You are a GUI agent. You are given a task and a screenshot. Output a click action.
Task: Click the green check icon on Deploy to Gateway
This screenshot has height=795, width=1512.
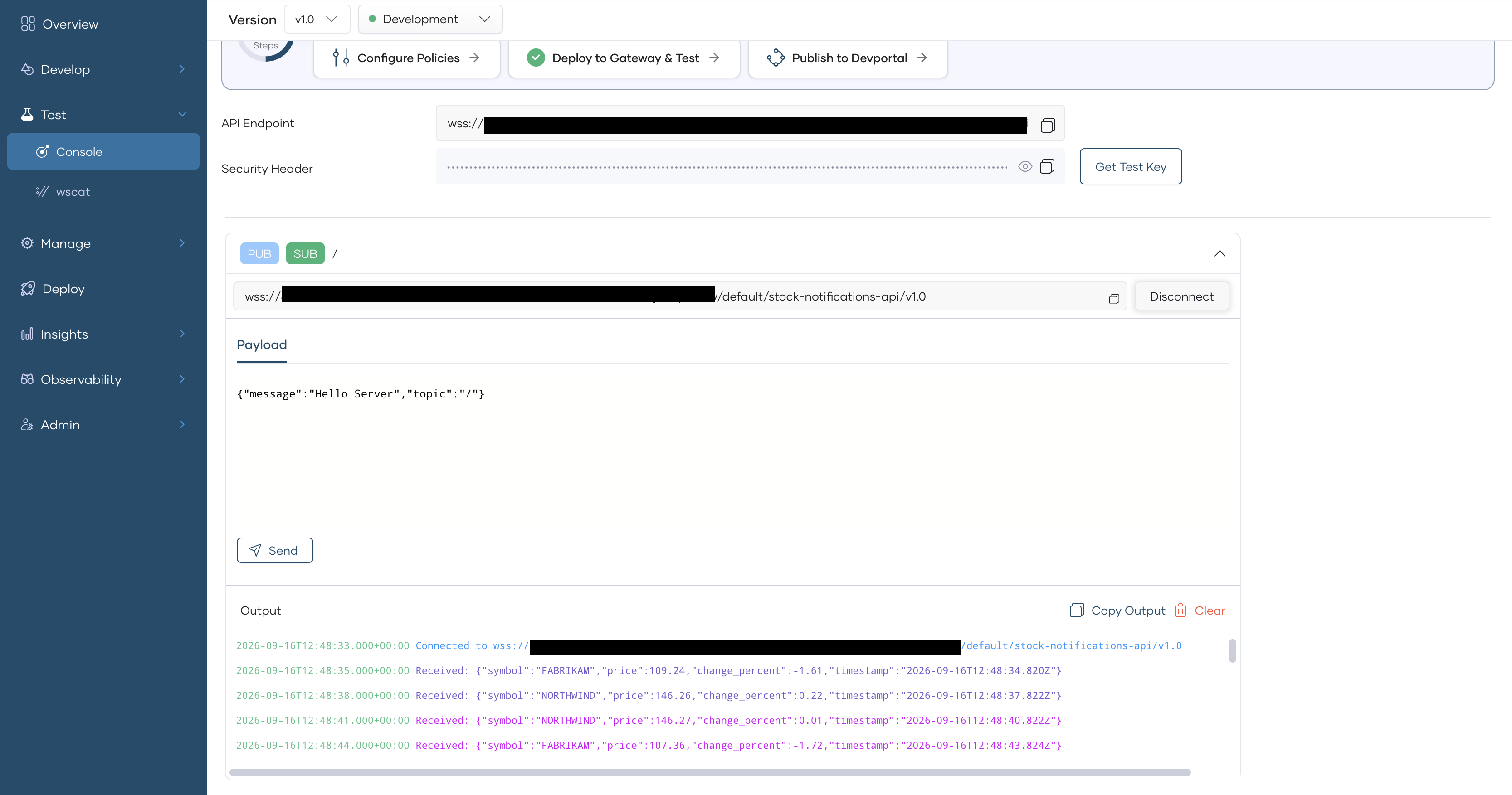pyautogui.click(x=536, y=58)
